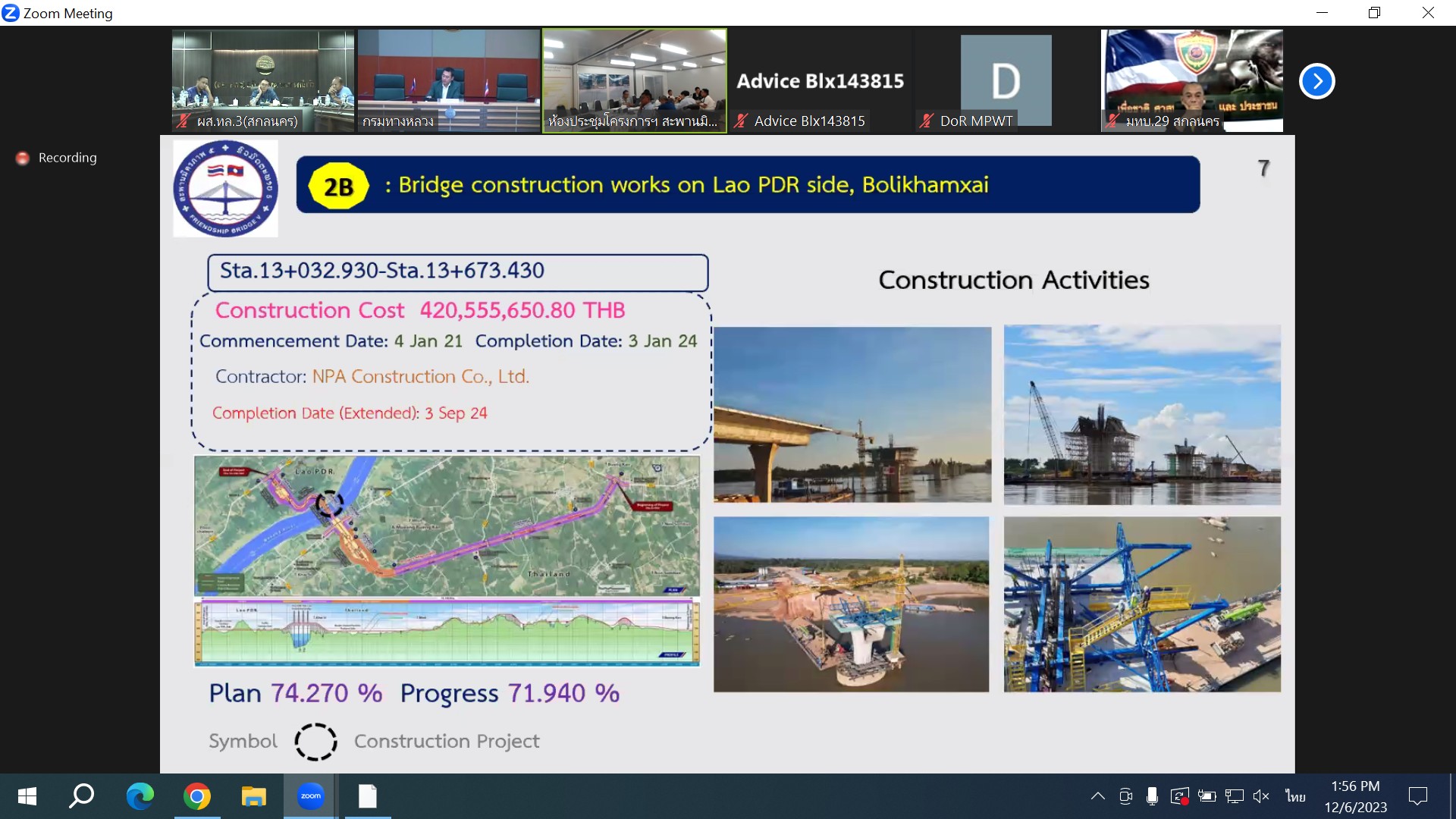Launch Microsoft Edge from taskbar

140,796
